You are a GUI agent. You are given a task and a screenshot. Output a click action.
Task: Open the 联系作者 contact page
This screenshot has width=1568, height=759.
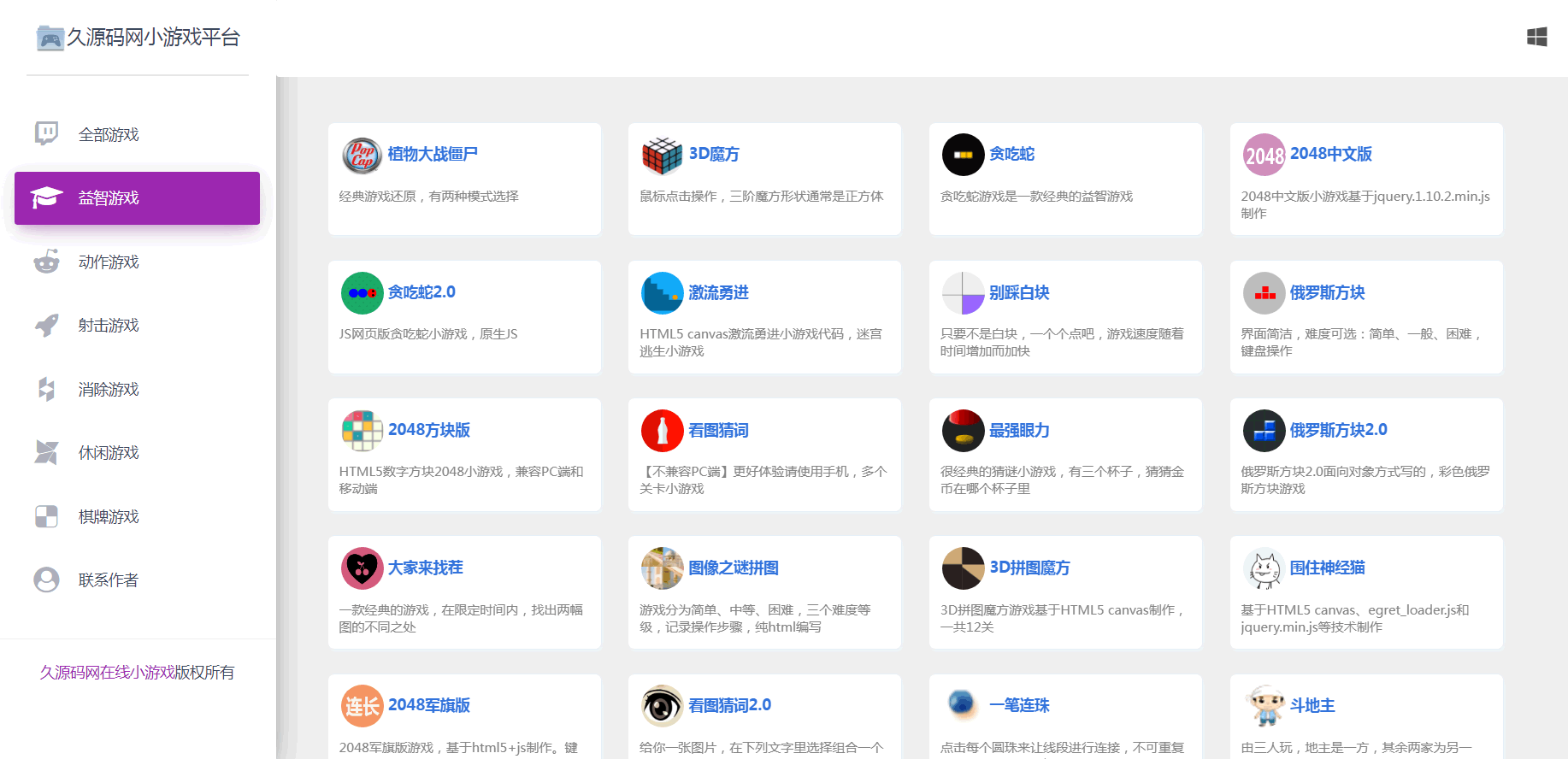pos(108,580)
